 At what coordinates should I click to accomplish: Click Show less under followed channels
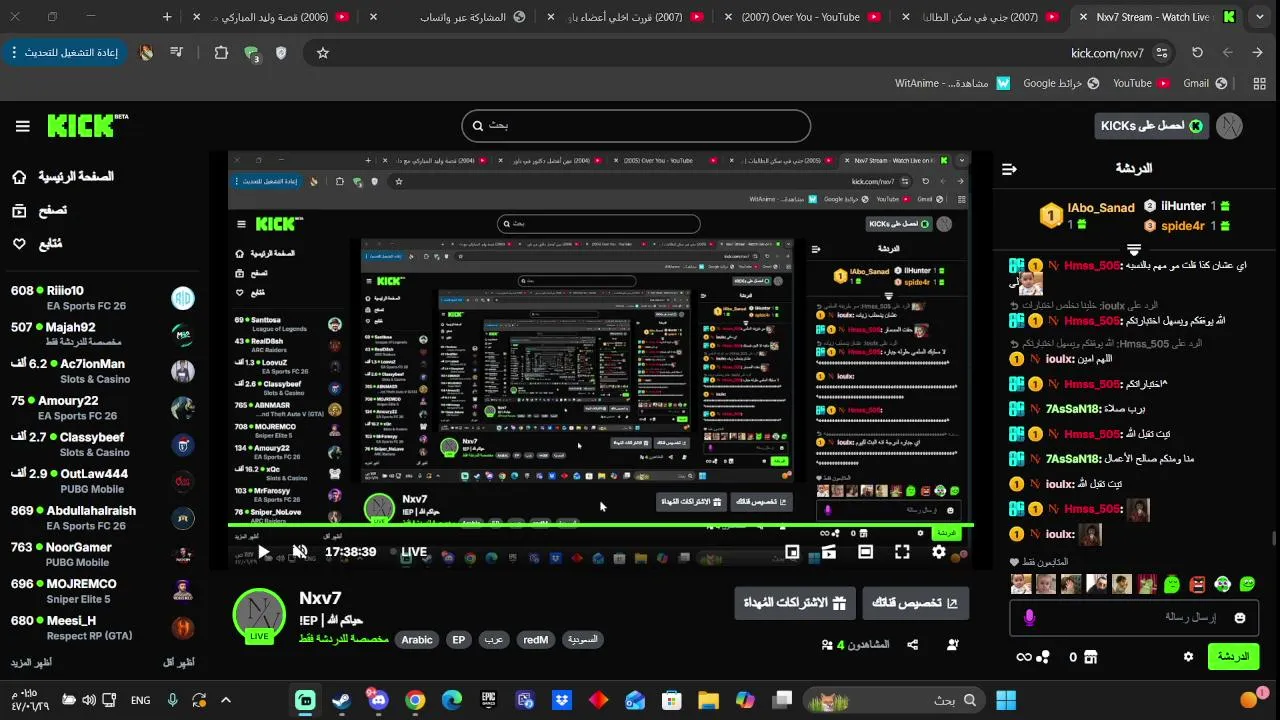[x=179, y=662]
